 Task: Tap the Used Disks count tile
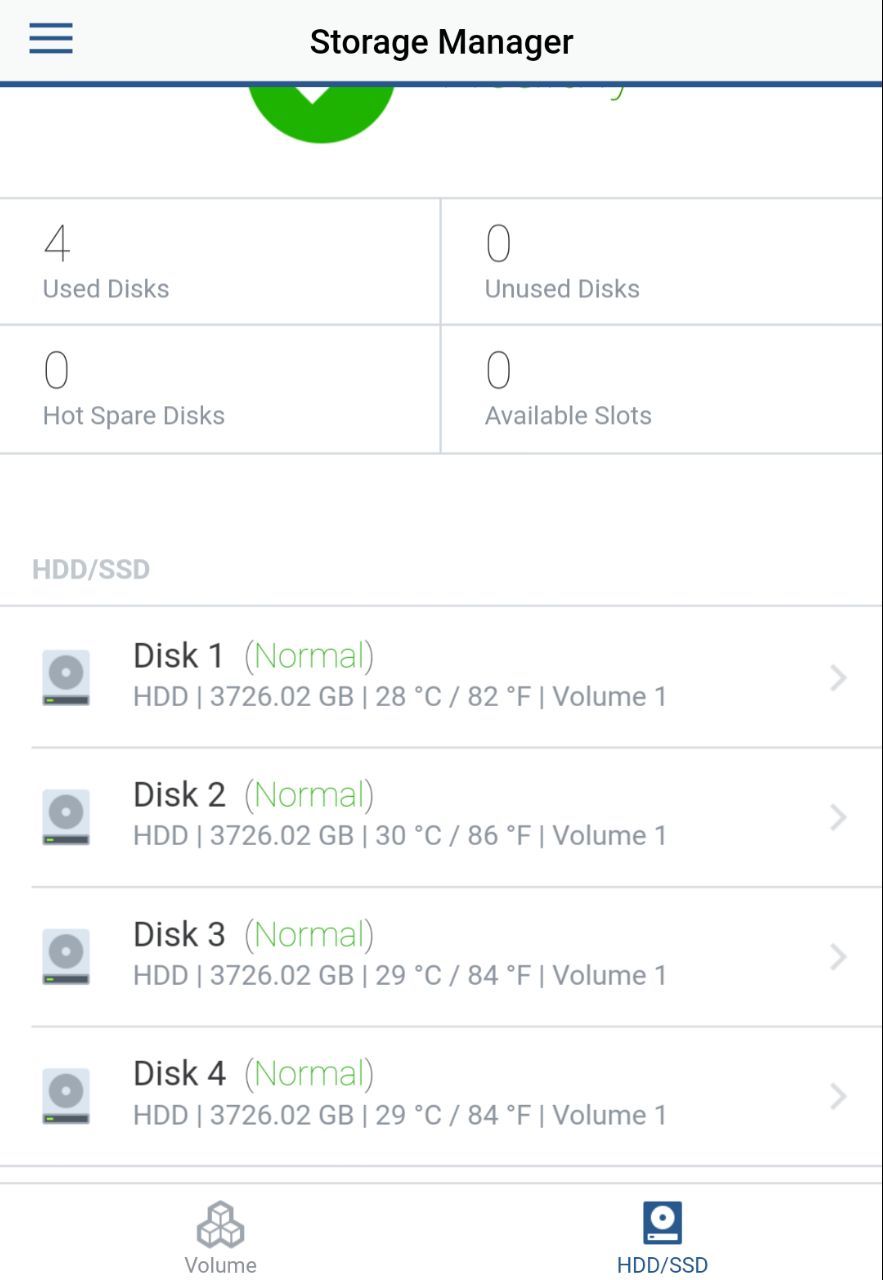[220, 262]
